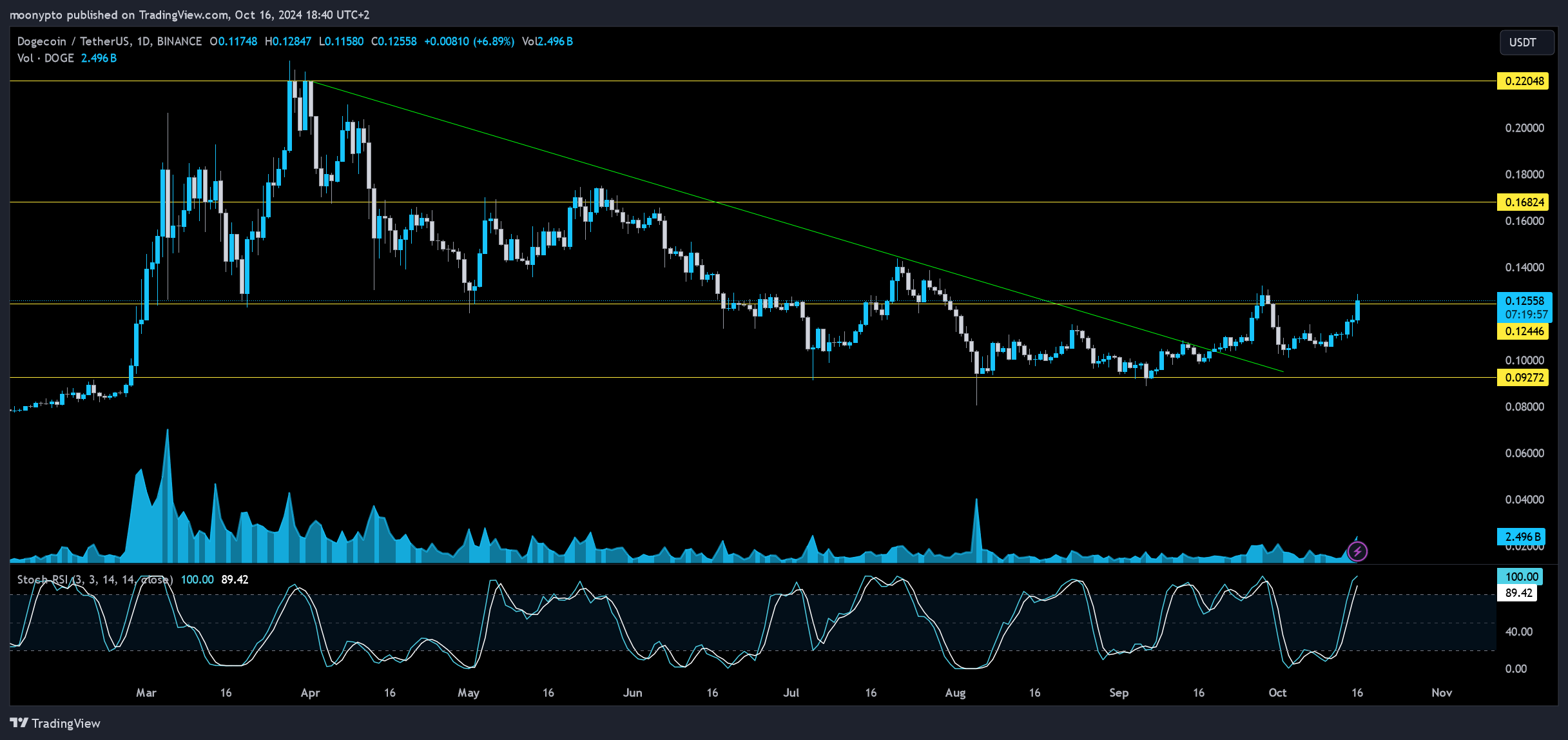This screenshot has height=740, width=1568.
Task: Click the open value O0.11748
Action: (233, 41)
